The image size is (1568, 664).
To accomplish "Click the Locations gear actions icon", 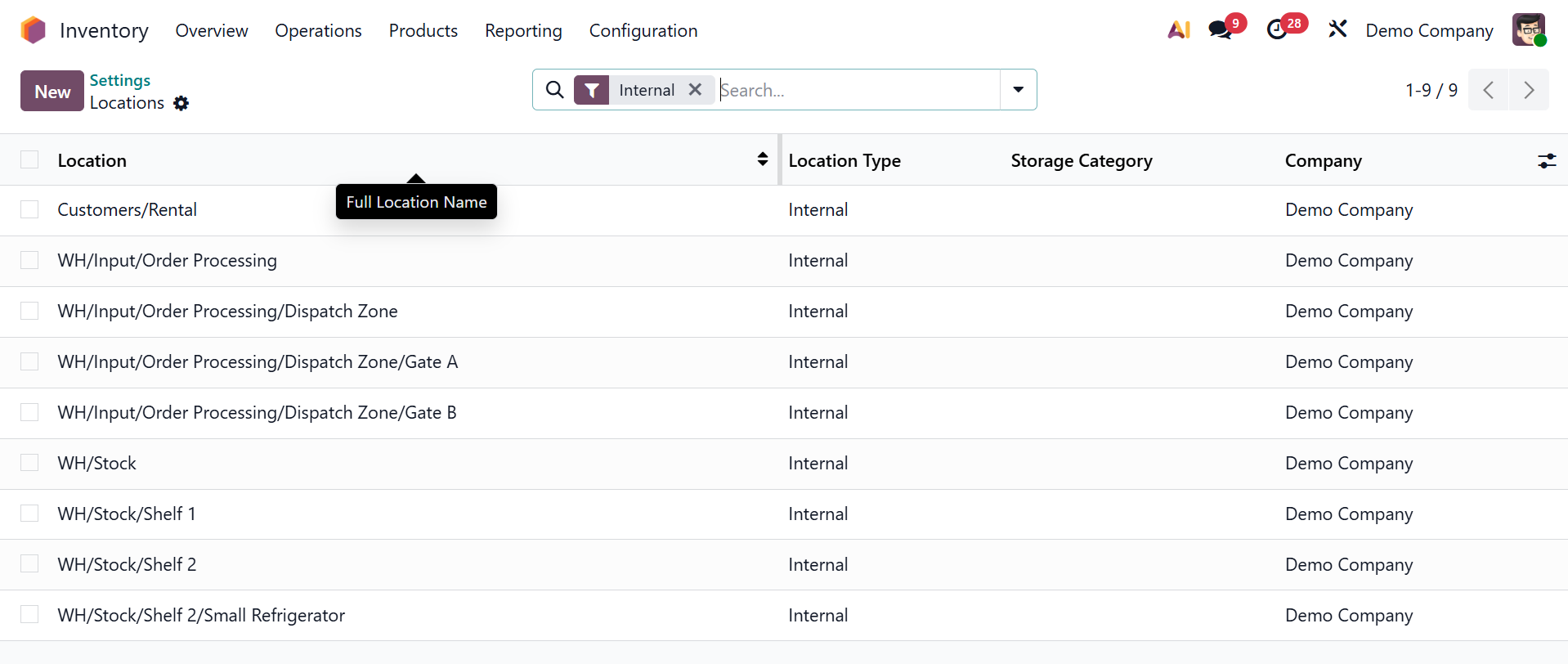I will pyautogui.click(x=181, y=103).
